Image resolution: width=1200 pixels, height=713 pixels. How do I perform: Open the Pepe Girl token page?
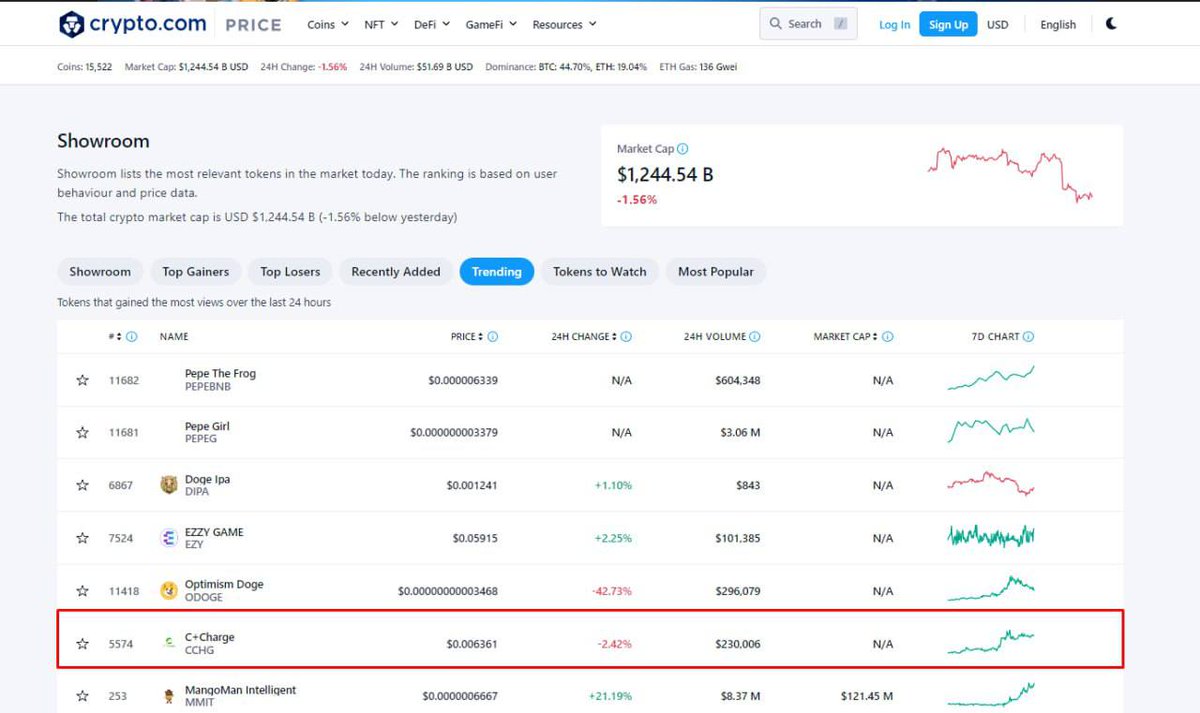coord(207,427)
